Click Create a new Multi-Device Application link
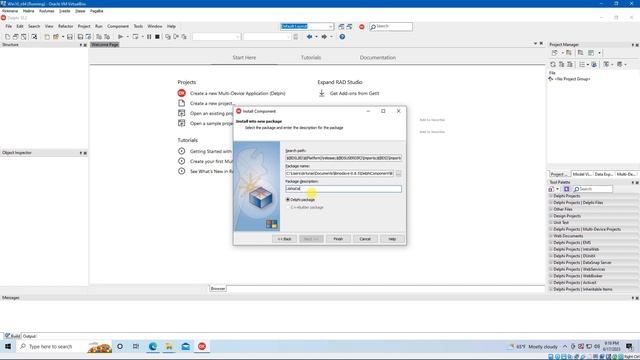The height and width of the screenshot is (360, 640). [238, 93]
